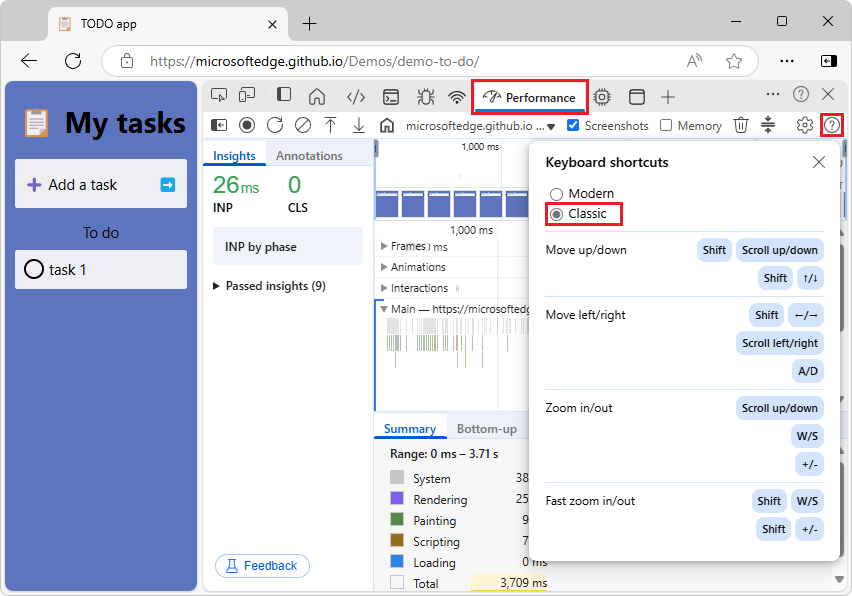Submit task with blue arrow button
Image resolution: width=852 pixels, height=596 pixels.
[168, 185]
